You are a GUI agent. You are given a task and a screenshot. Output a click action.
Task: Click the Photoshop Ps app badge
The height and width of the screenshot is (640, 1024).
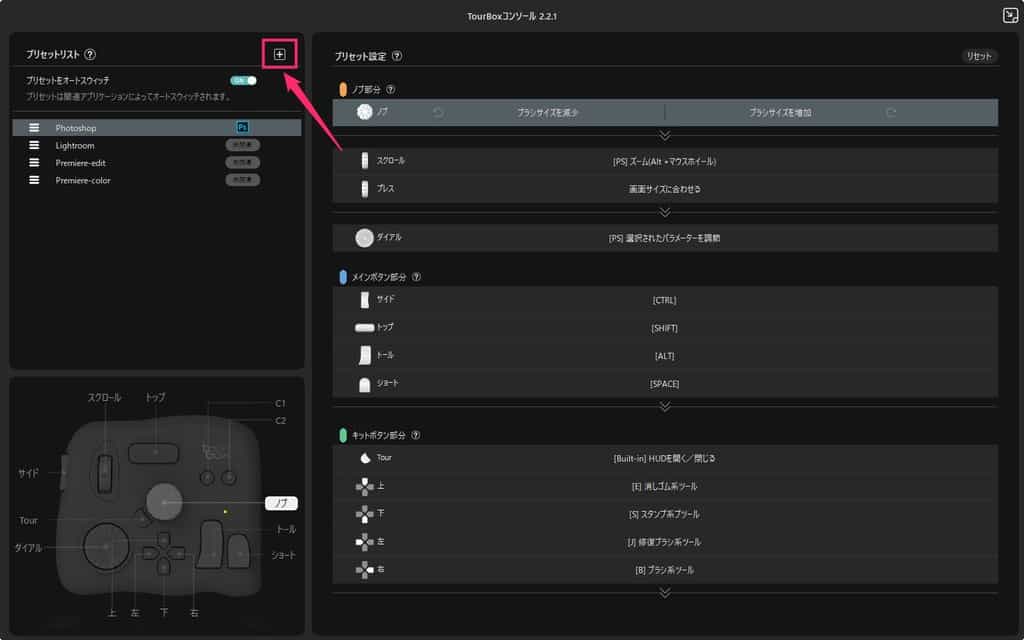(242, 128)
